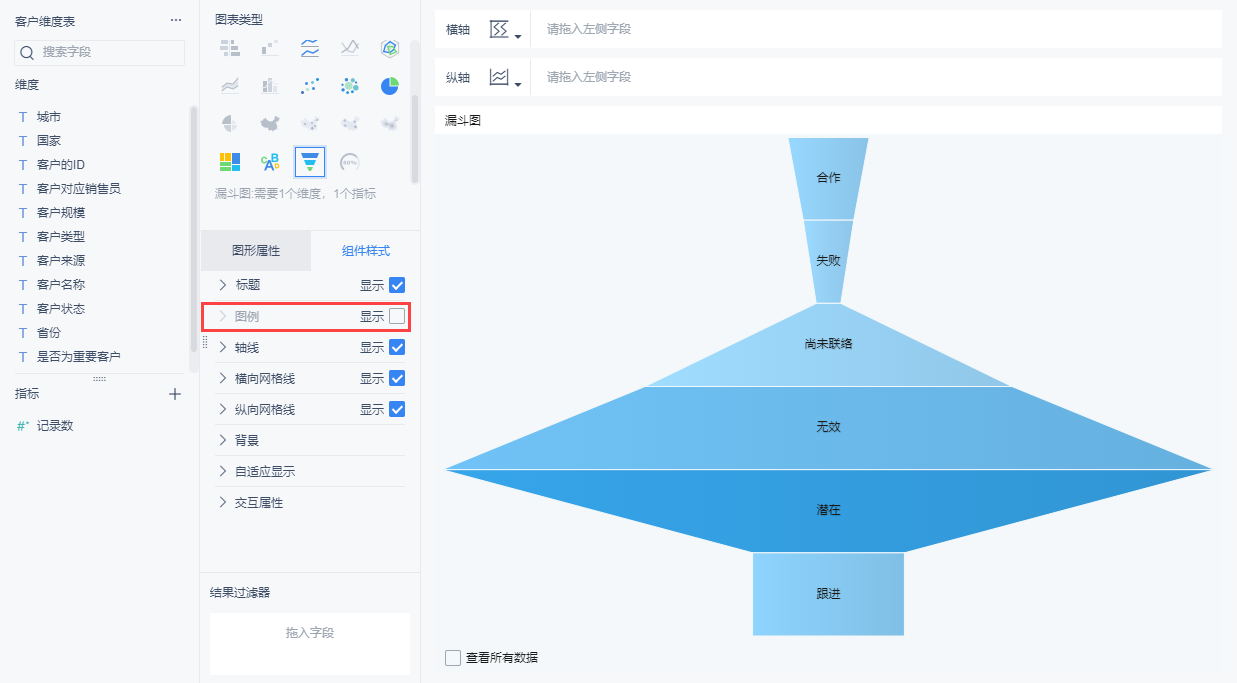Image resolution: width=1237 pixels, height=683 pixels.
Task: Click the chart type list scrollbar
Action: click(415, 139)
